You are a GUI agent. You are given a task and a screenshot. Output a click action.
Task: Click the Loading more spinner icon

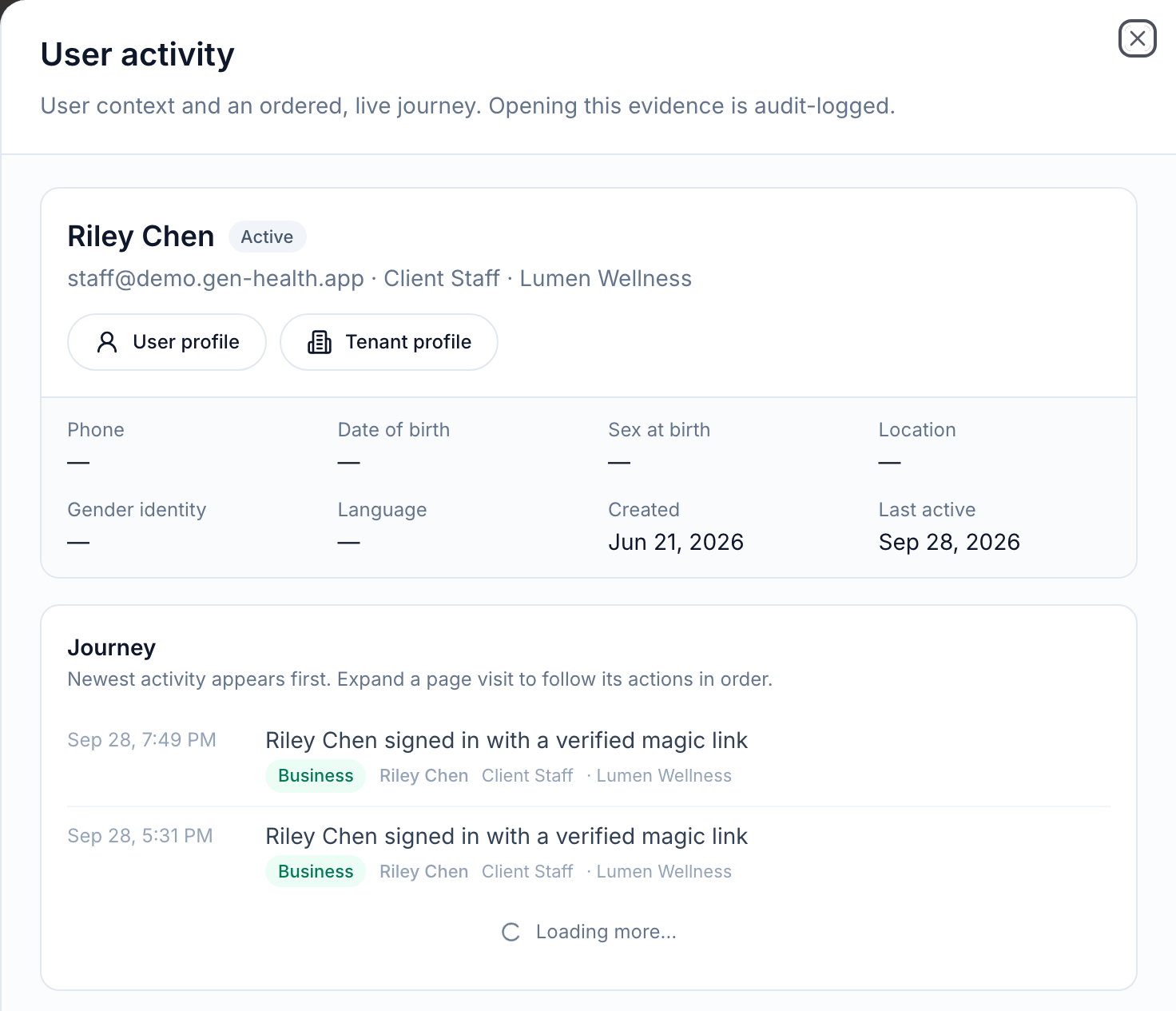click(511, 932)
